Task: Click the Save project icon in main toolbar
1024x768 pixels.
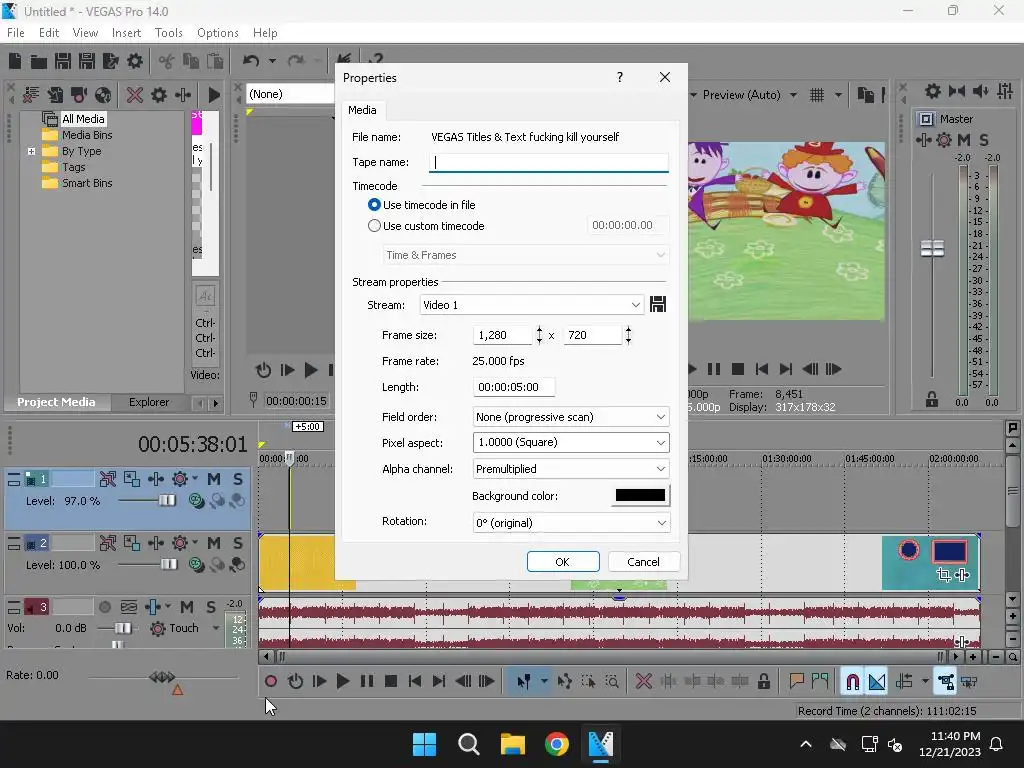Action: click(63, 61)
